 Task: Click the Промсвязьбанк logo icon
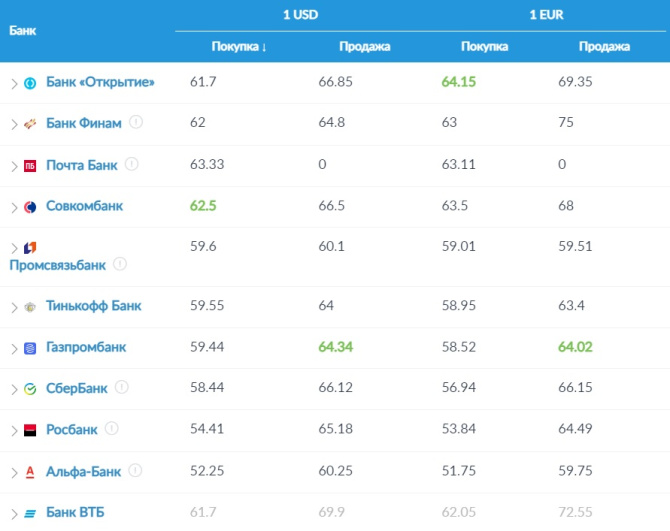coord(30,247)
